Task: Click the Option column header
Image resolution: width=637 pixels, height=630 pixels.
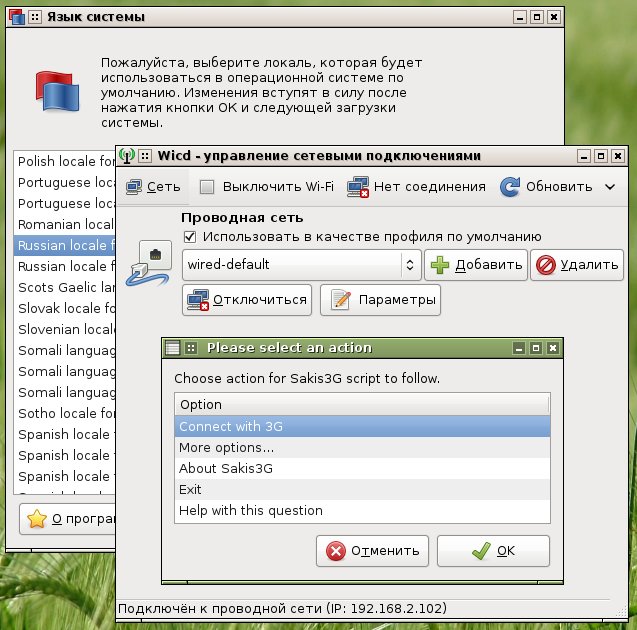Action: tap(362, 405)
